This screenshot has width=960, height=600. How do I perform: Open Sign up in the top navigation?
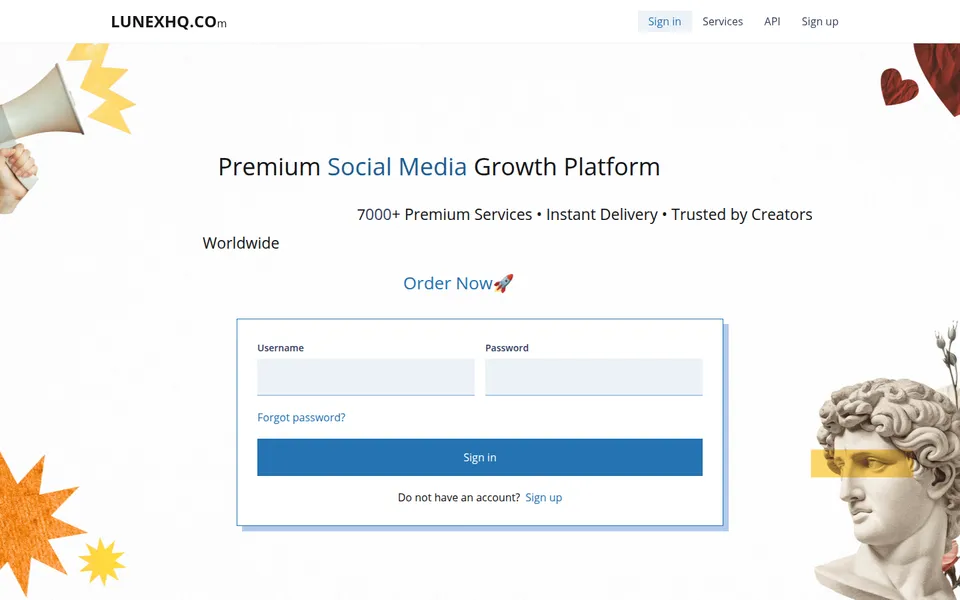(820, 21)
